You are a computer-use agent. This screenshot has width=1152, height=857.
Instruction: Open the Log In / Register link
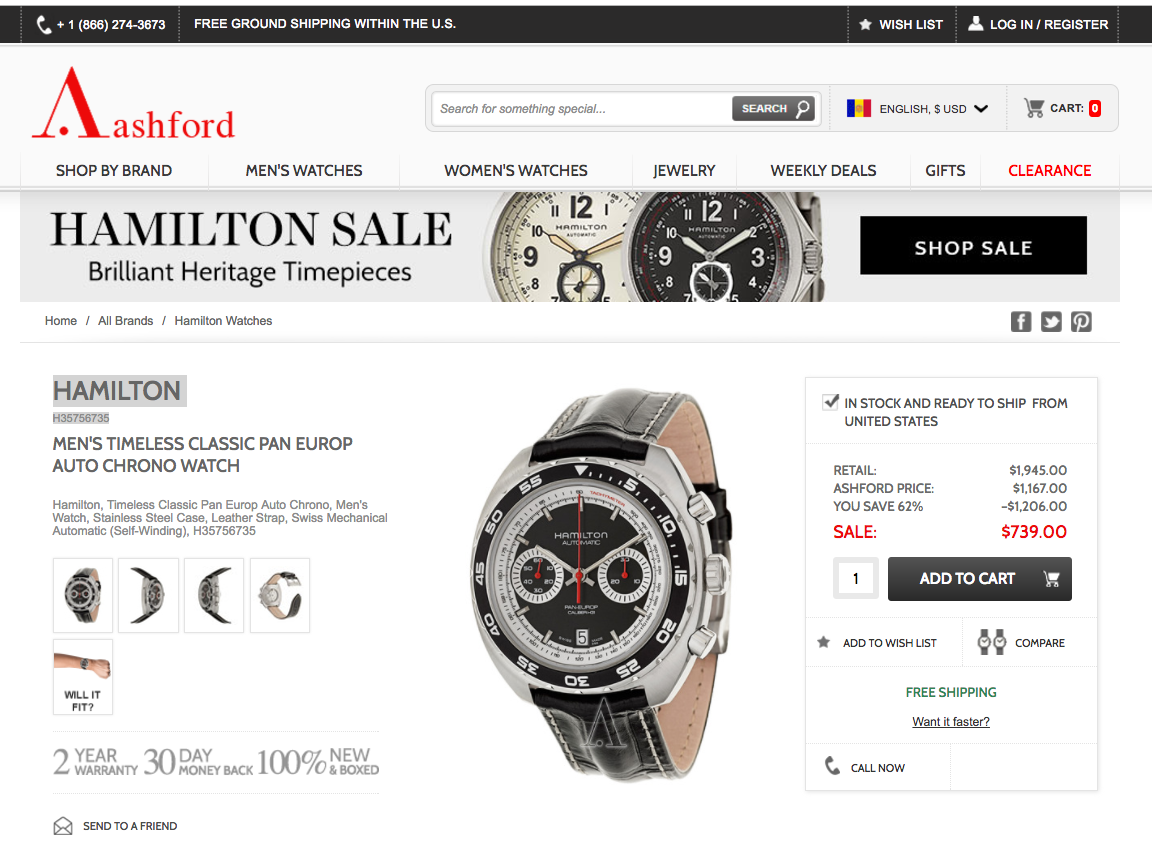(x=1037, y=24)
